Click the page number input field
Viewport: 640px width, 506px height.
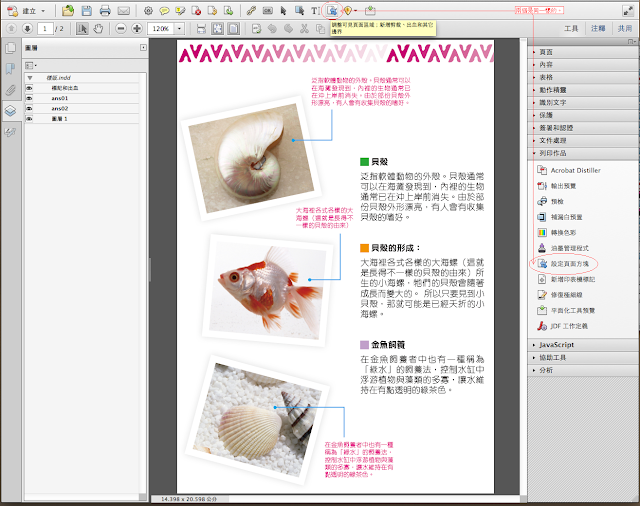pos(45,29)
